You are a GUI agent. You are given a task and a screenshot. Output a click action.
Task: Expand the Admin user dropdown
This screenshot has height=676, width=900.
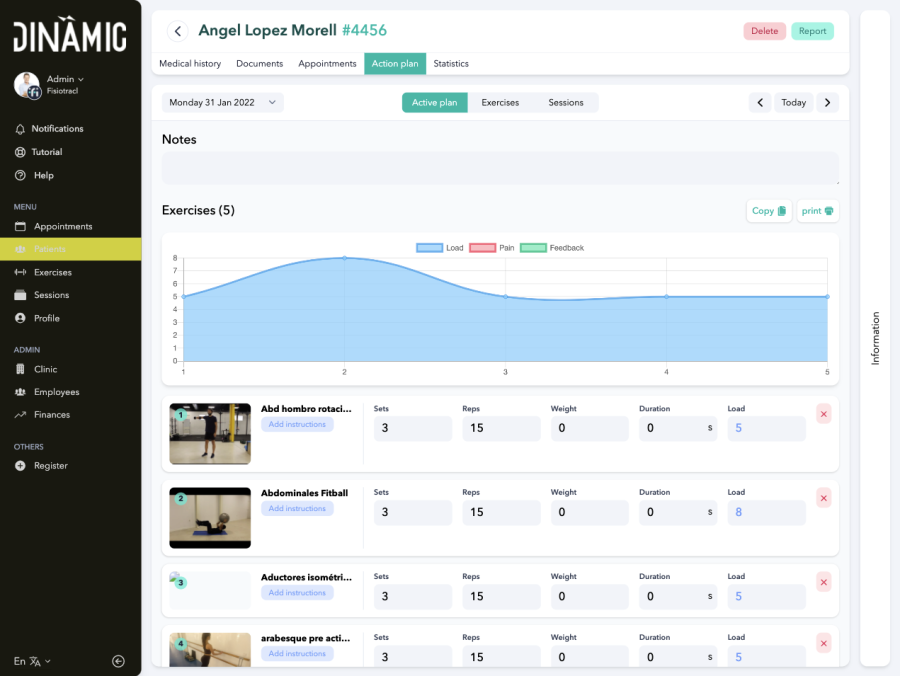coord(65,79)
